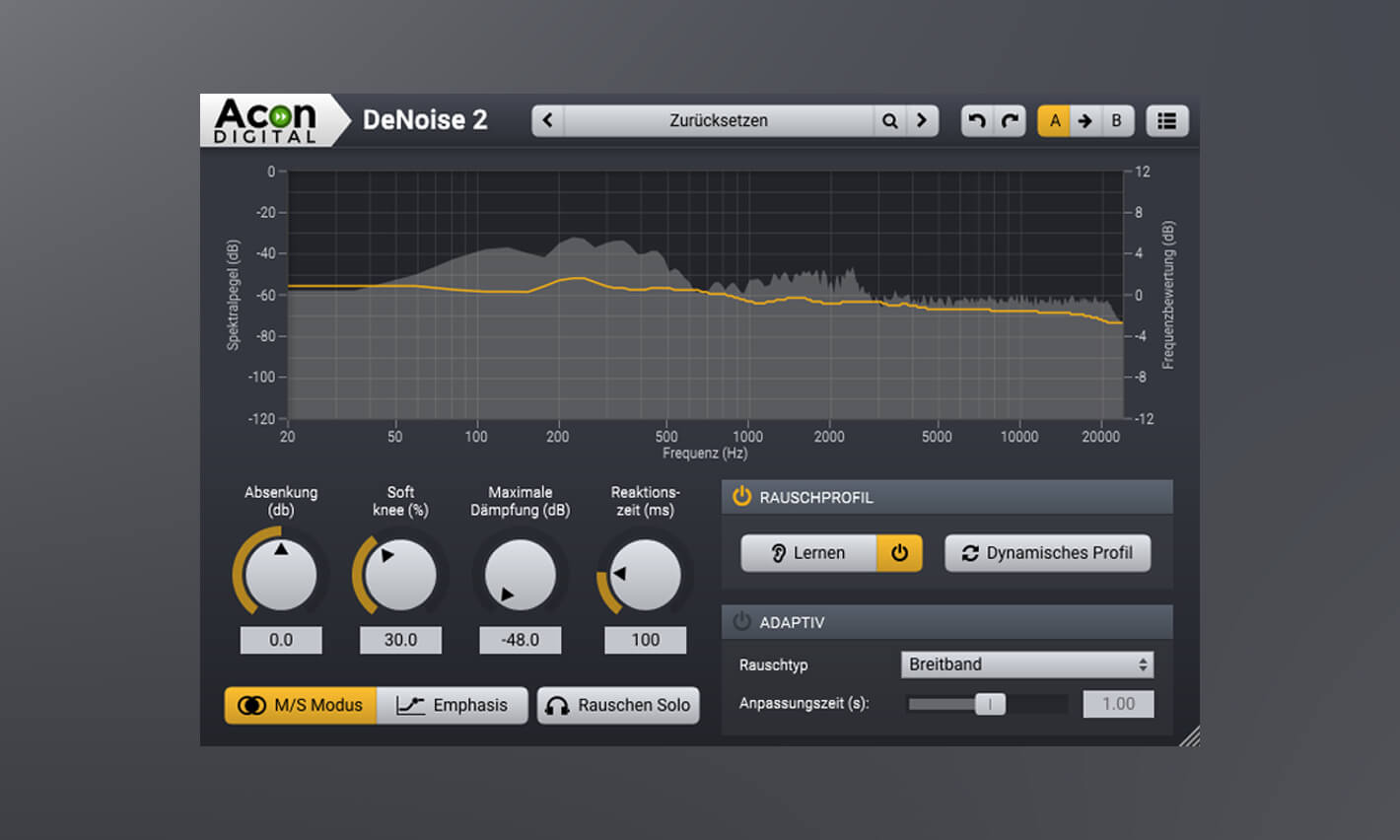1400x840 pixels.
Task: Edit Anpassungszeit value field 1.00
Action: coord(1118,704)
